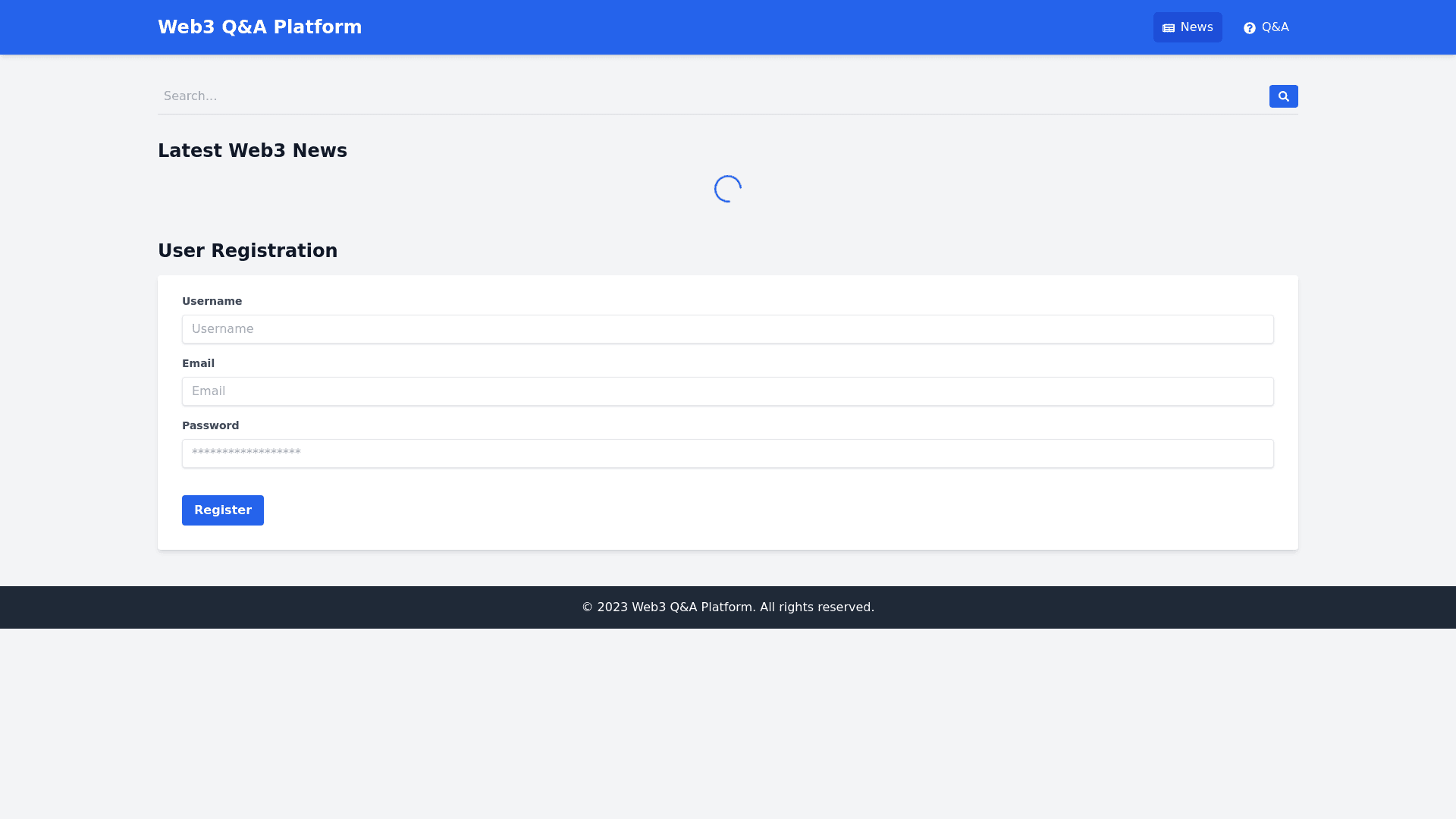The height and width of the screenshot is (819, 1456).
Task: Click blank area beside the Register button
Action: pyautogui.click(x=682, y=510)
